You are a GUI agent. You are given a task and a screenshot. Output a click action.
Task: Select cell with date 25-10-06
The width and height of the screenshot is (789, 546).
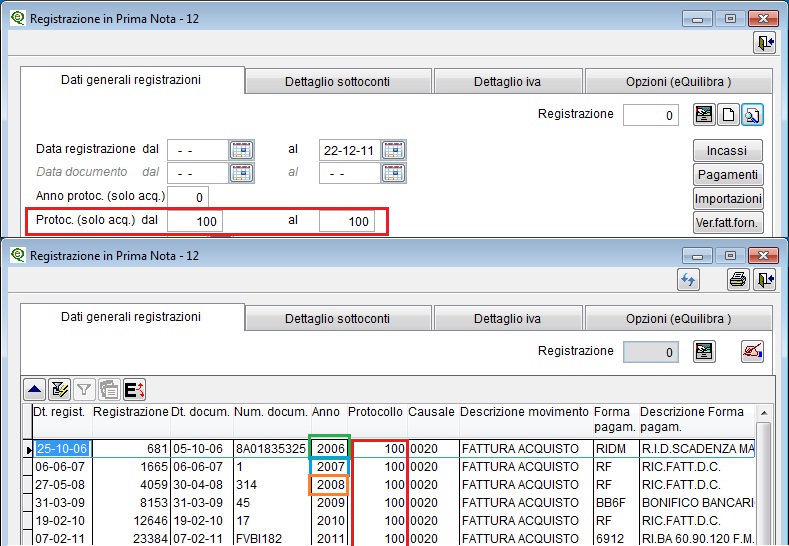62,448
